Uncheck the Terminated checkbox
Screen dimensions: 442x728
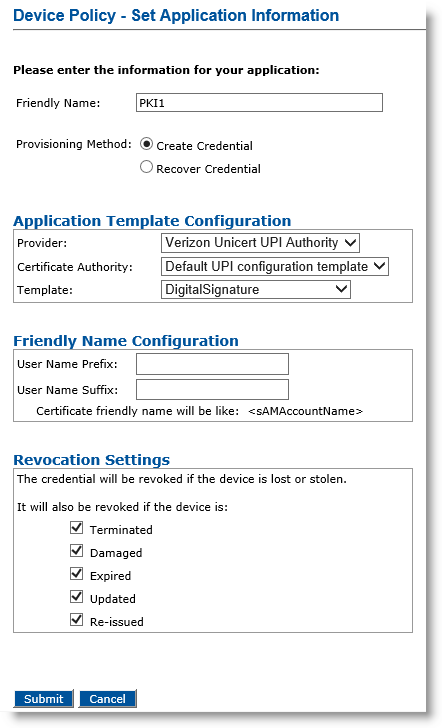77,528
